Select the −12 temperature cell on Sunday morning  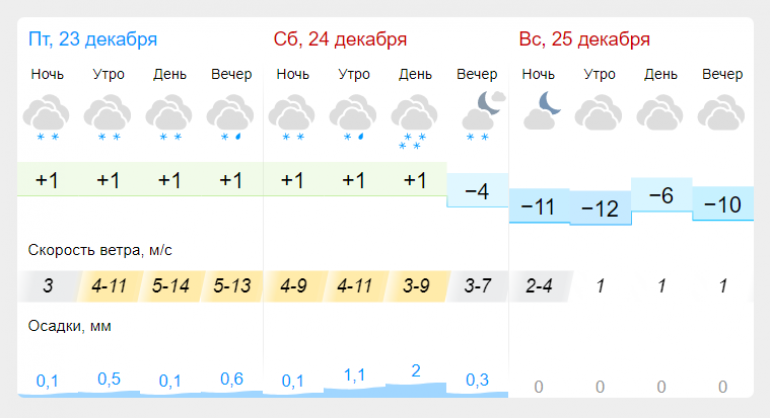coord(600,208)
